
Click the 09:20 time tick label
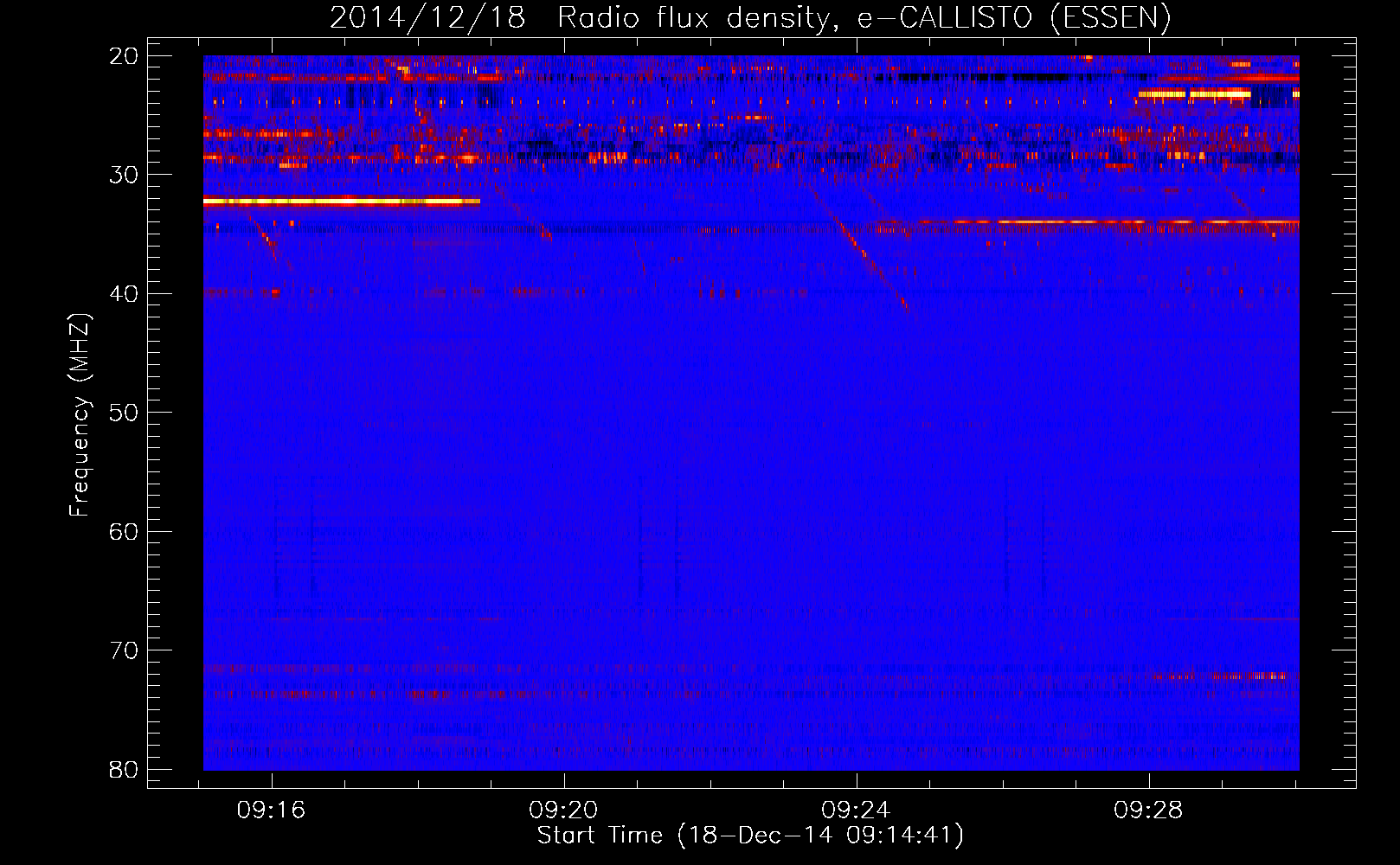coord(564,811)
